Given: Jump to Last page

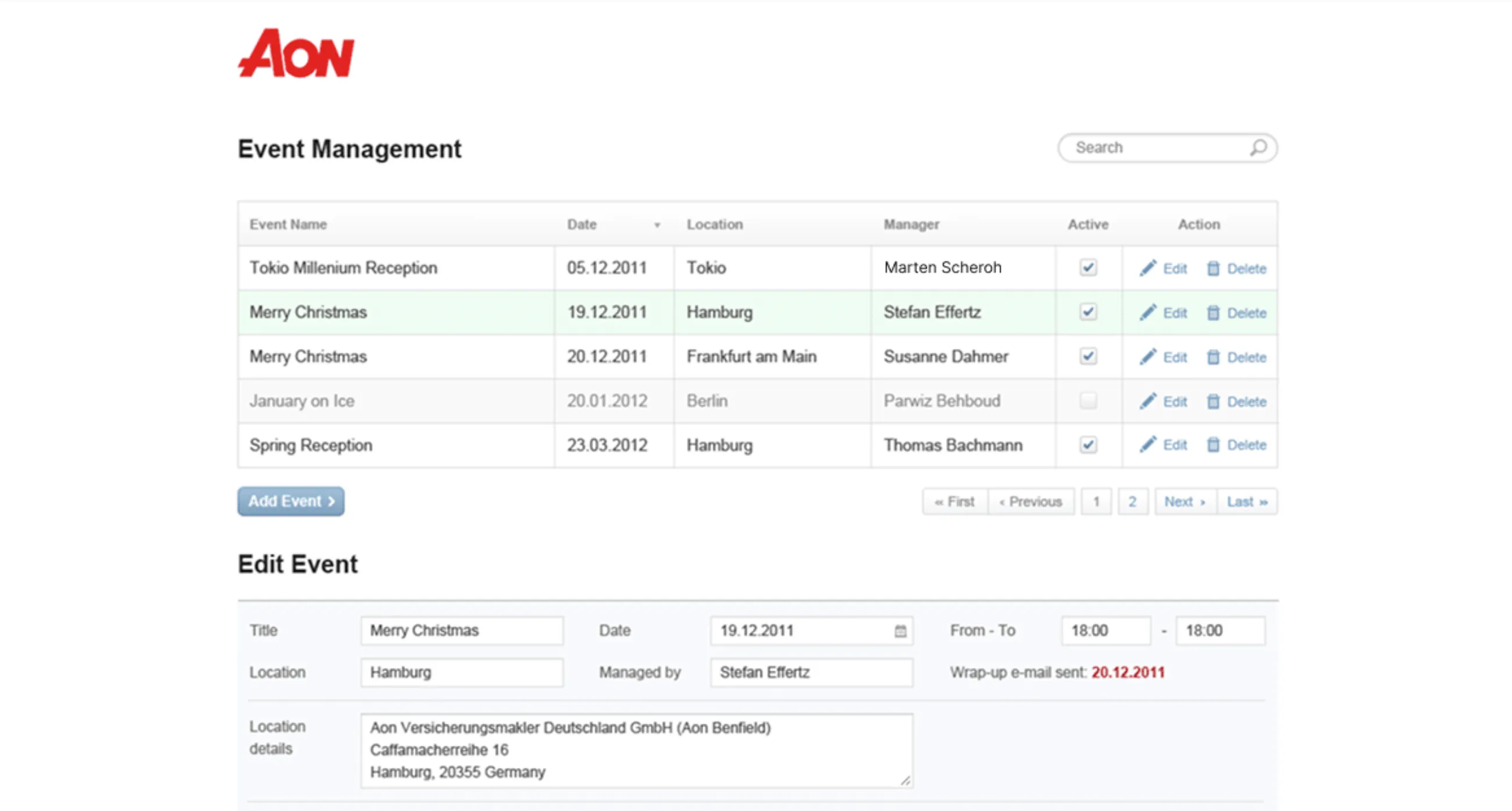Looking at the screenshot, I should [1247, 502].
